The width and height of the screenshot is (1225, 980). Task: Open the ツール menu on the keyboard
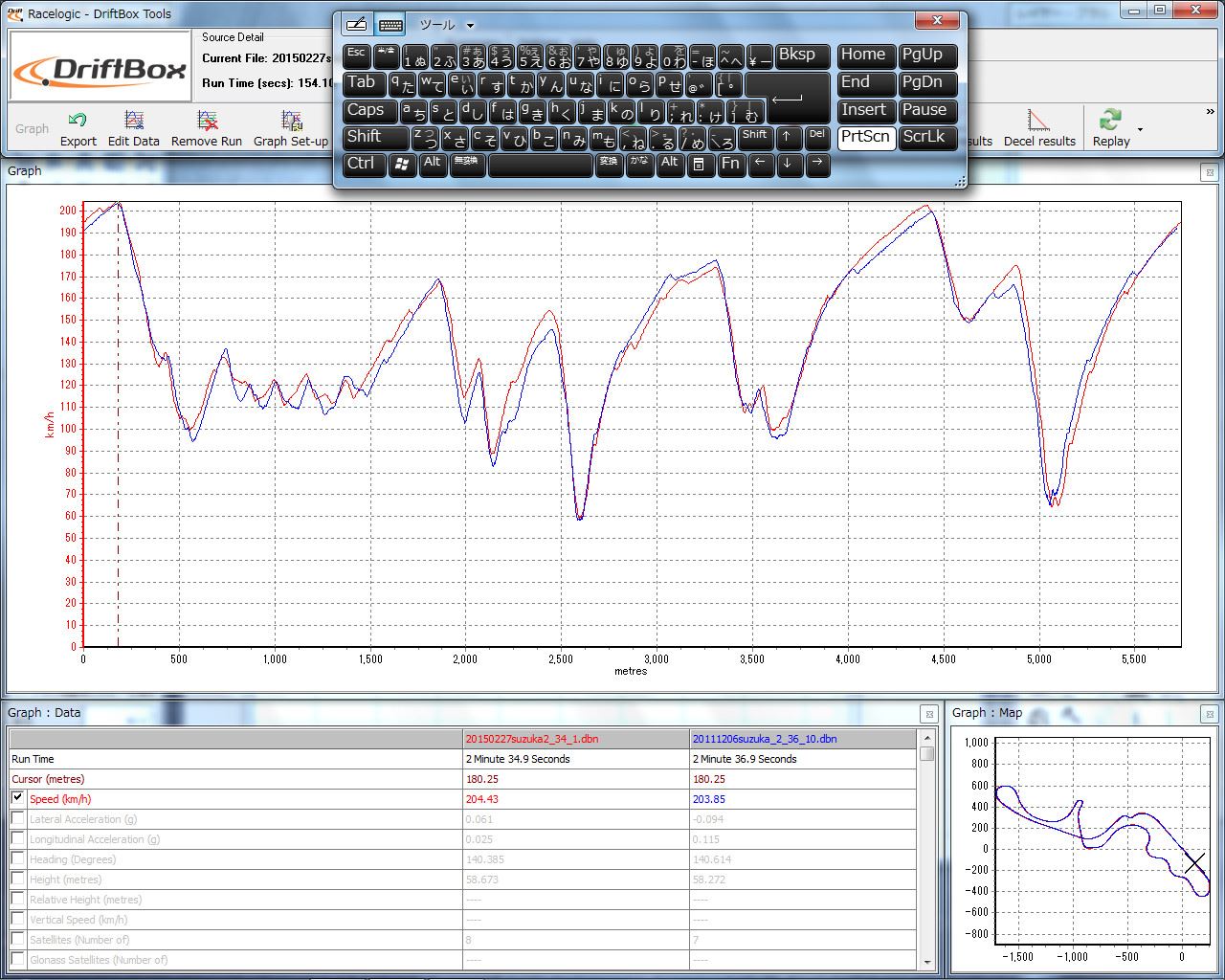pyautogui.click(x=437, y=25)
